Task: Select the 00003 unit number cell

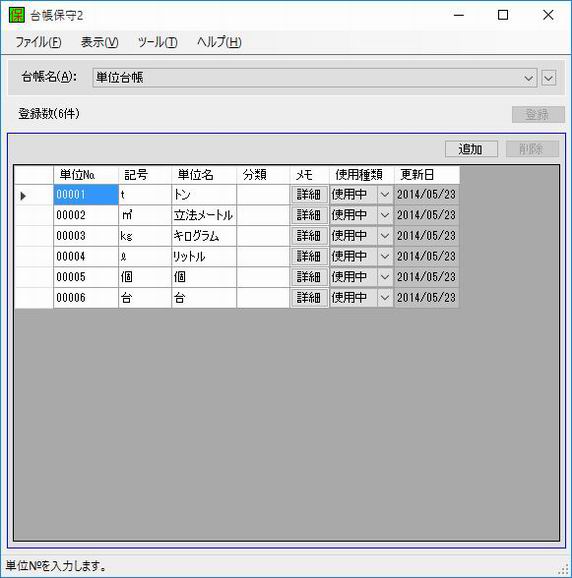Action: click(86, 236)
